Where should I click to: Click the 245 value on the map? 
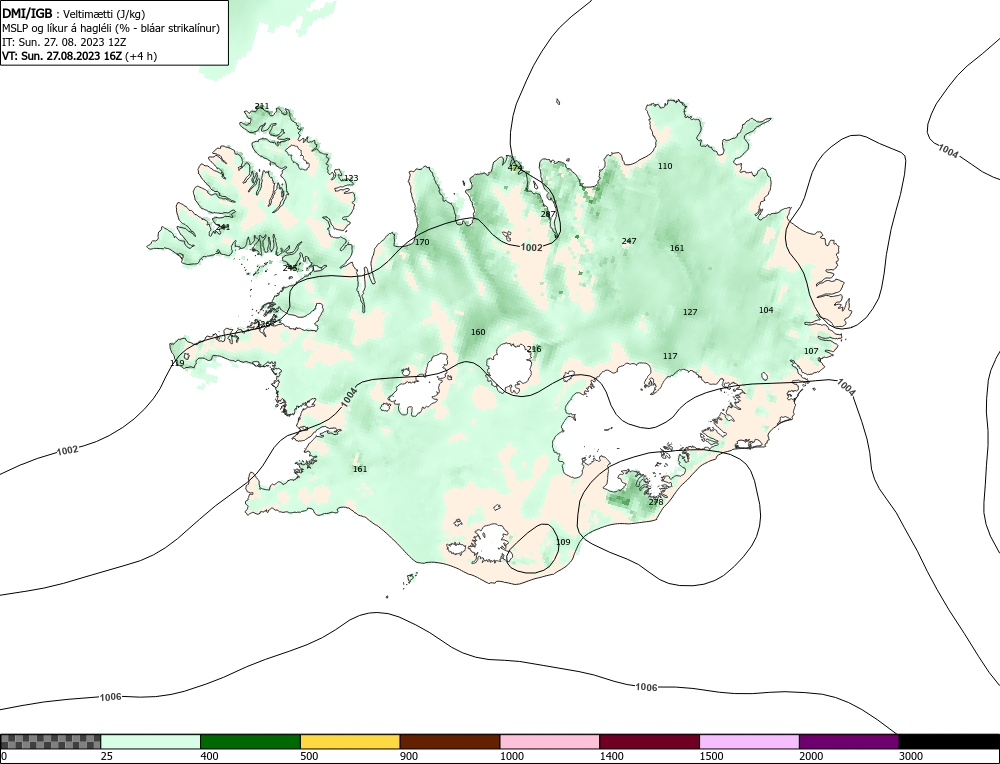(x=290, y=268)
